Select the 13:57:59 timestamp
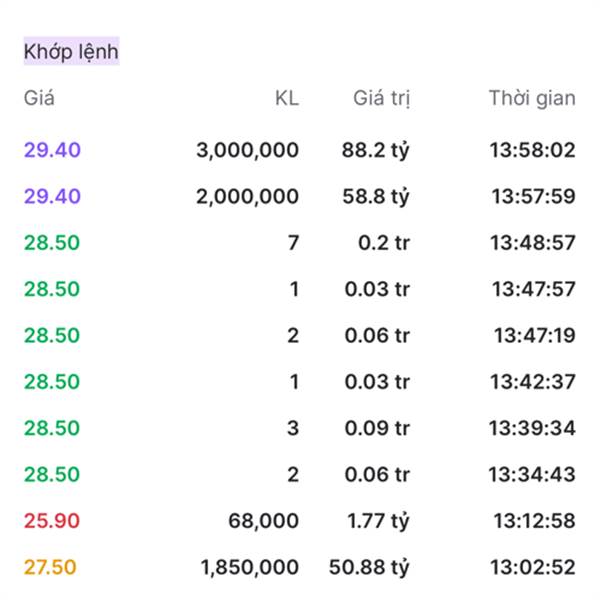600x600 pixels. click(533, 196)
